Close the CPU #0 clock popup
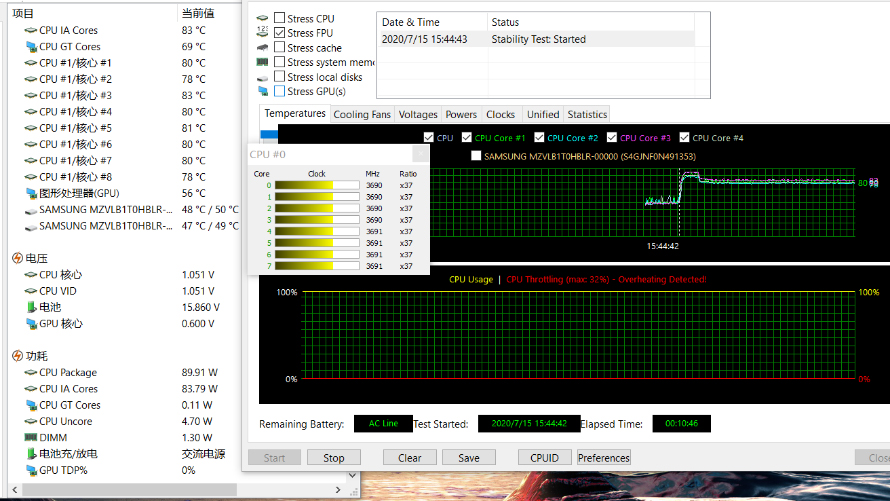This screenshot has height=501, width=890. pyautogui.click(x=421, y=154)
